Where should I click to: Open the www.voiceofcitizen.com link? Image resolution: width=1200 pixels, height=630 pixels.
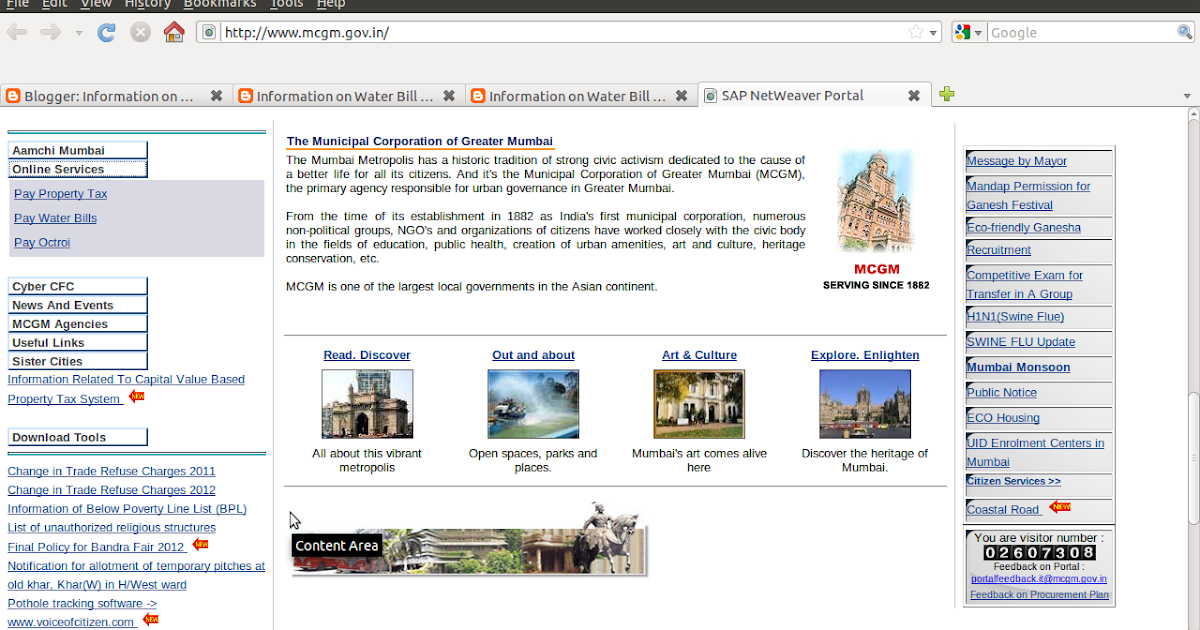click(x=72, y=622)
